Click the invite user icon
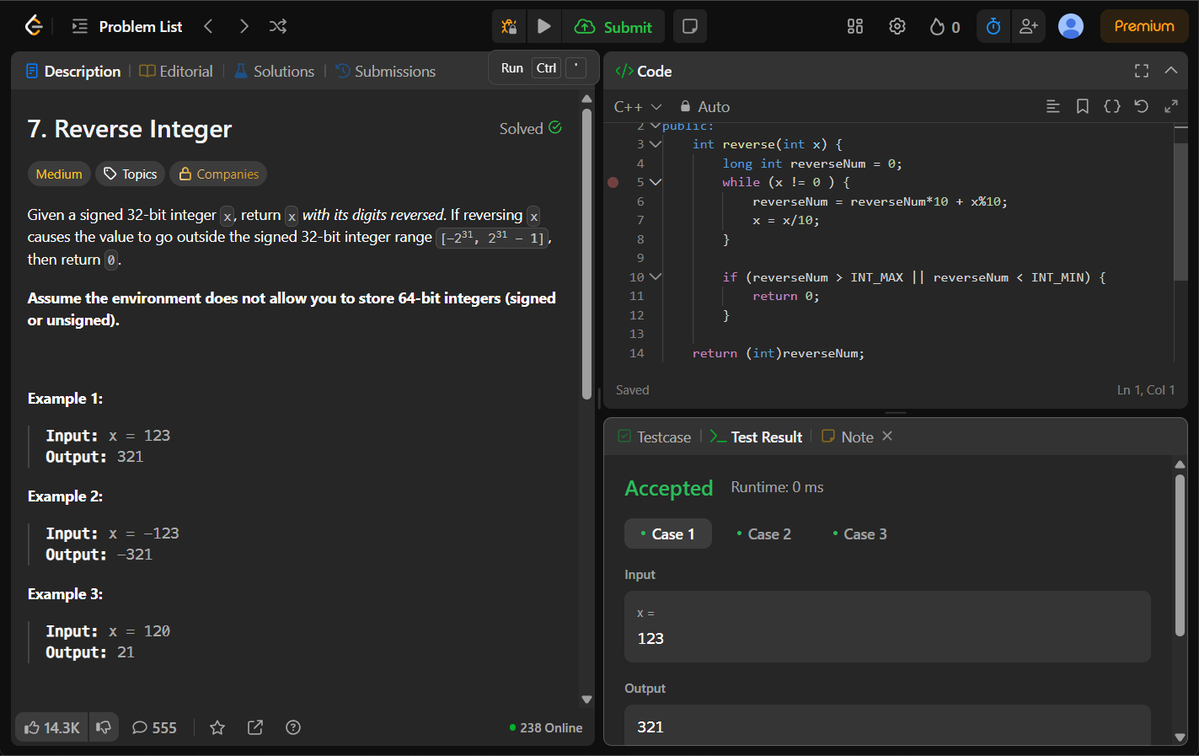The image size is (1199, 756). pyautogui.click(x=1028, y=27)
